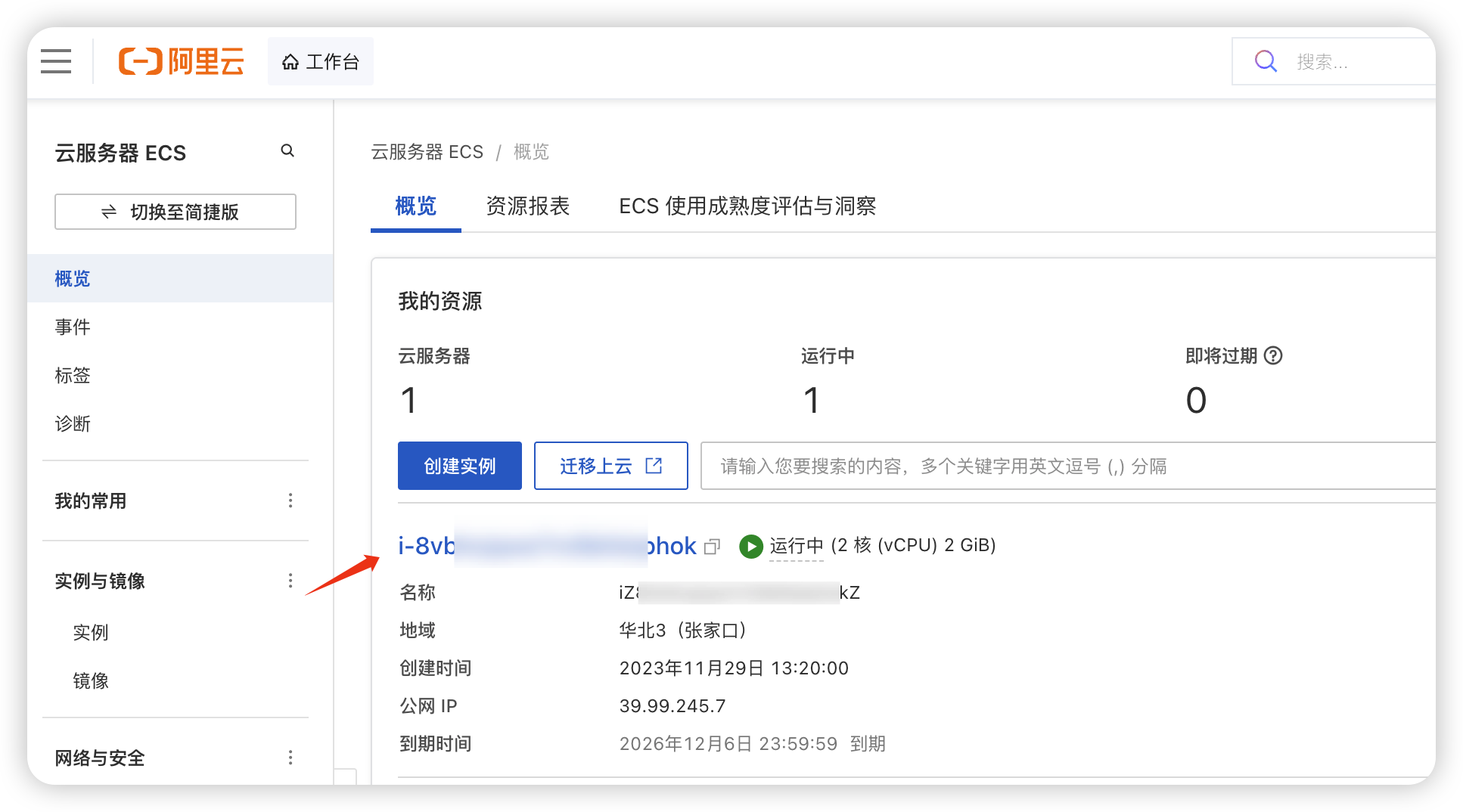Image resolution: width=1463 pixels, height=812 pixels.
Task: Click the public IP 39.99.245.7
Action: [x=672, y=706]
